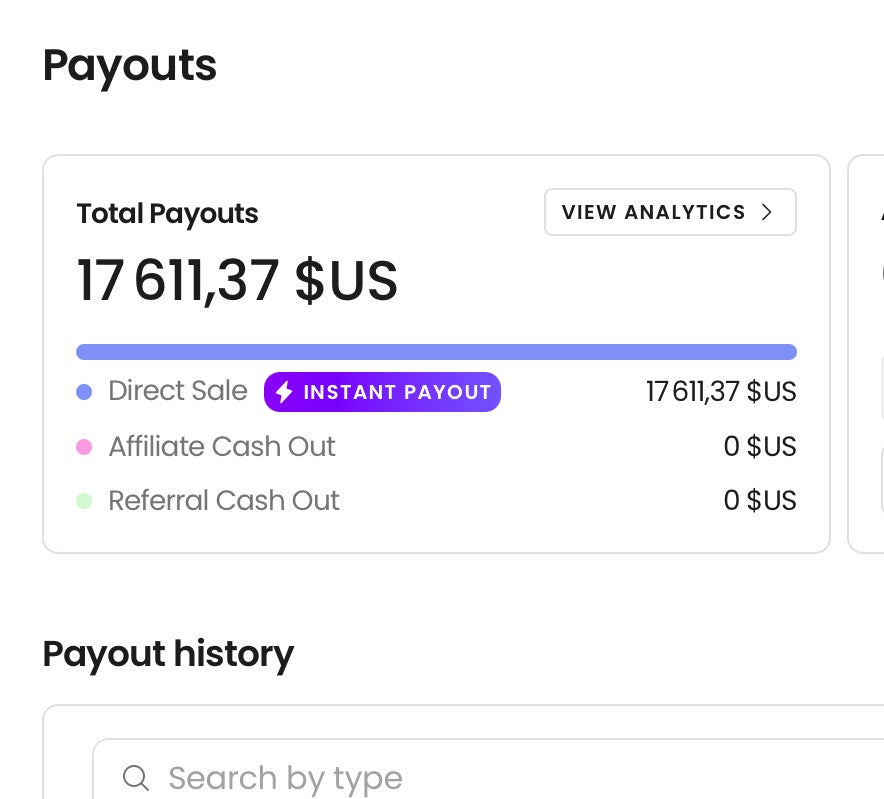Click the magnifying glass search icon

pos(136,778)
